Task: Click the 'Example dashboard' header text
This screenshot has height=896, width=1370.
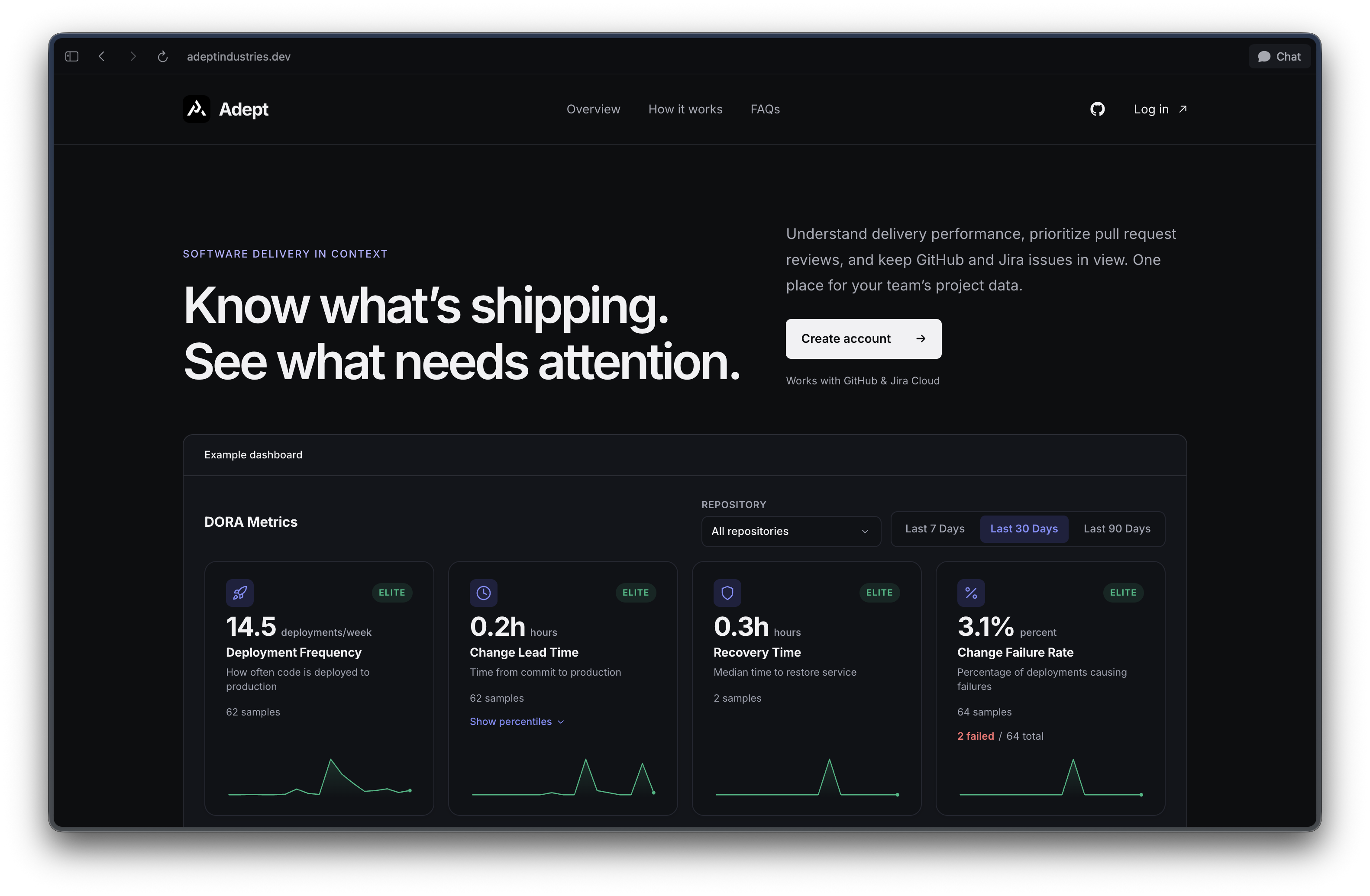Action: (253, 454)
